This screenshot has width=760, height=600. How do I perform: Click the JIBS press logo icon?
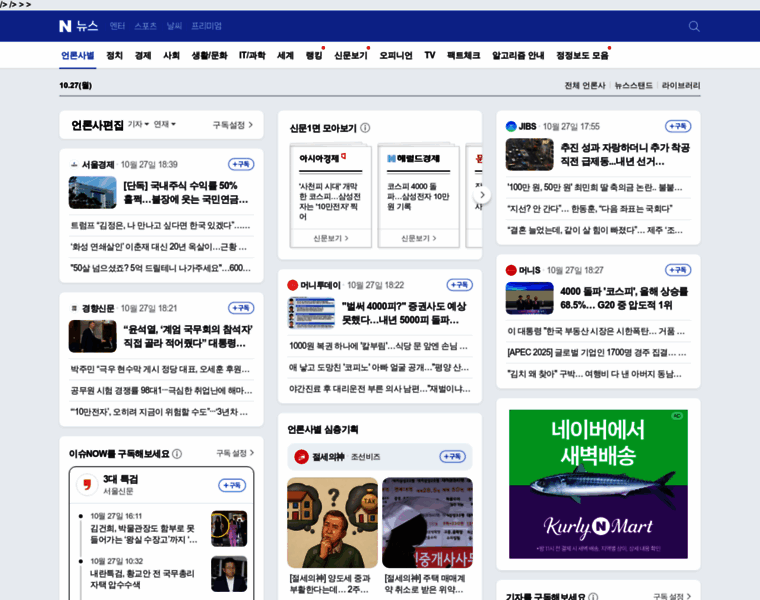point(511,126)
